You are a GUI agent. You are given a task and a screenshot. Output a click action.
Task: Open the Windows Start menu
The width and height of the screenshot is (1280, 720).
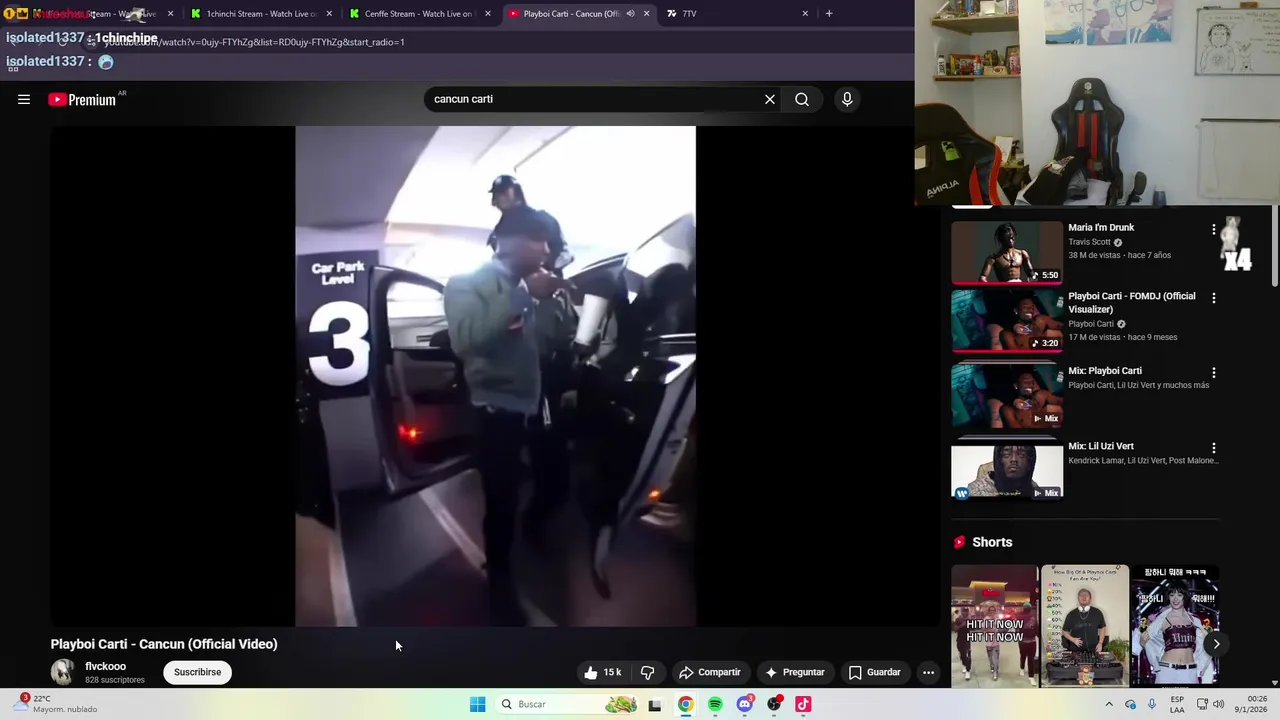[x=478, y=704]
